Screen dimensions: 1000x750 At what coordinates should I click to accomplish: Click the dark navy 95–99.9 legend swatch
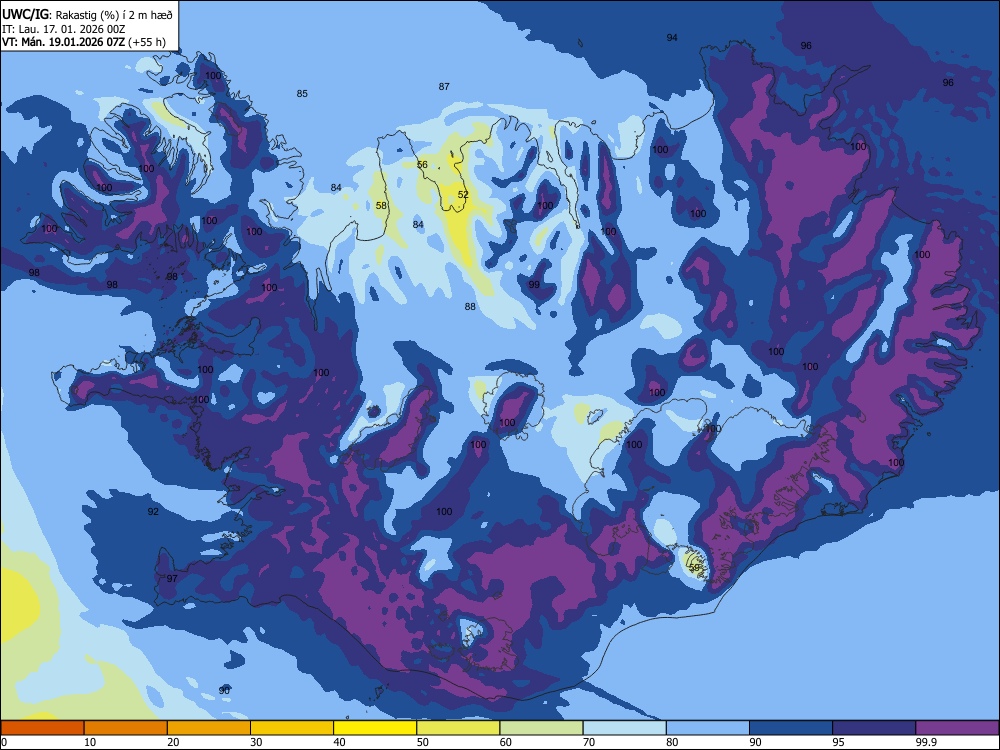click(874, 728)
